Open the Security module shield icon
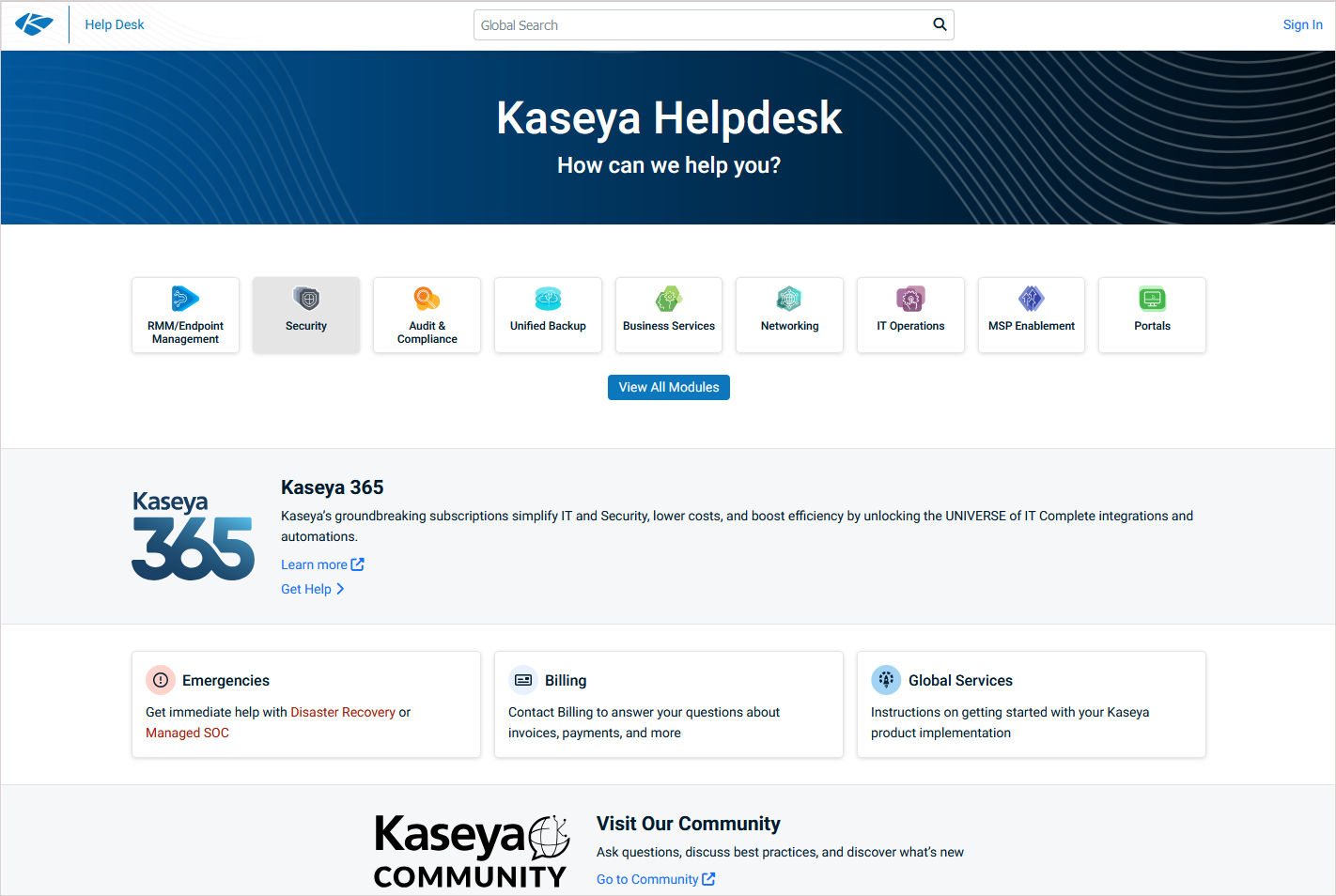The width and height of the screenshot is (1336, 896). pos(306,299)
